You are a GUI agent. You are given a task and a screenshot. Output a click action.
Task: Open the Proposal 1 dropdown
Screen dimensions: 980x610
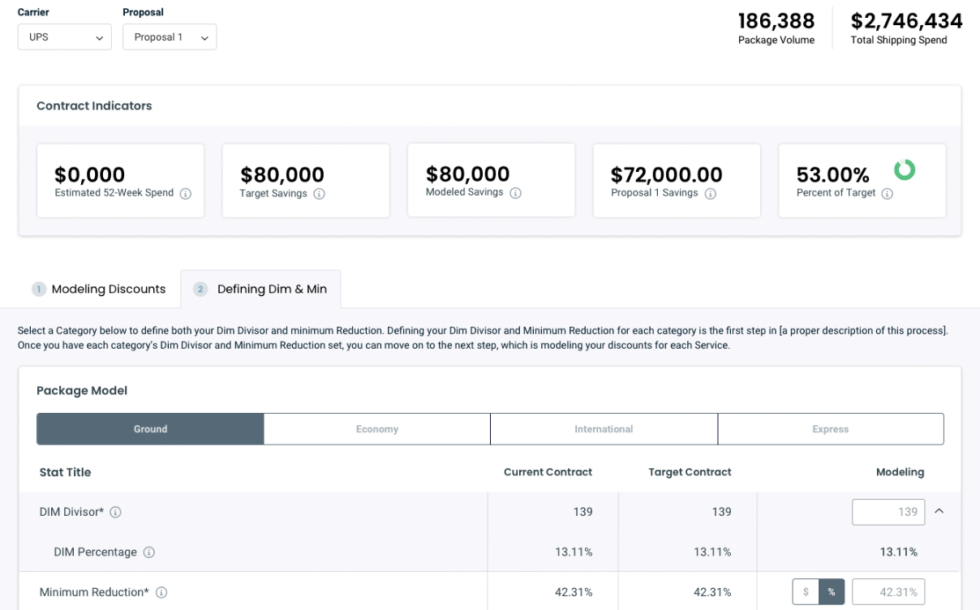pos(169,36)
